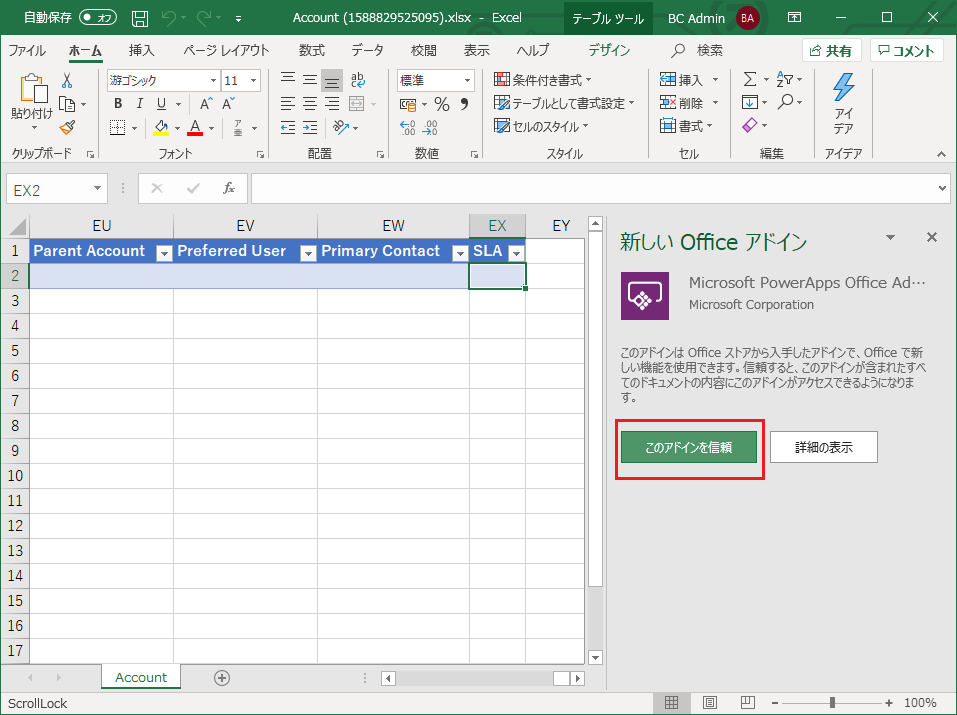The height and width of the screenshot is (715, 957).
Task: Toggle Bold formatting
Action: point(118,104)
